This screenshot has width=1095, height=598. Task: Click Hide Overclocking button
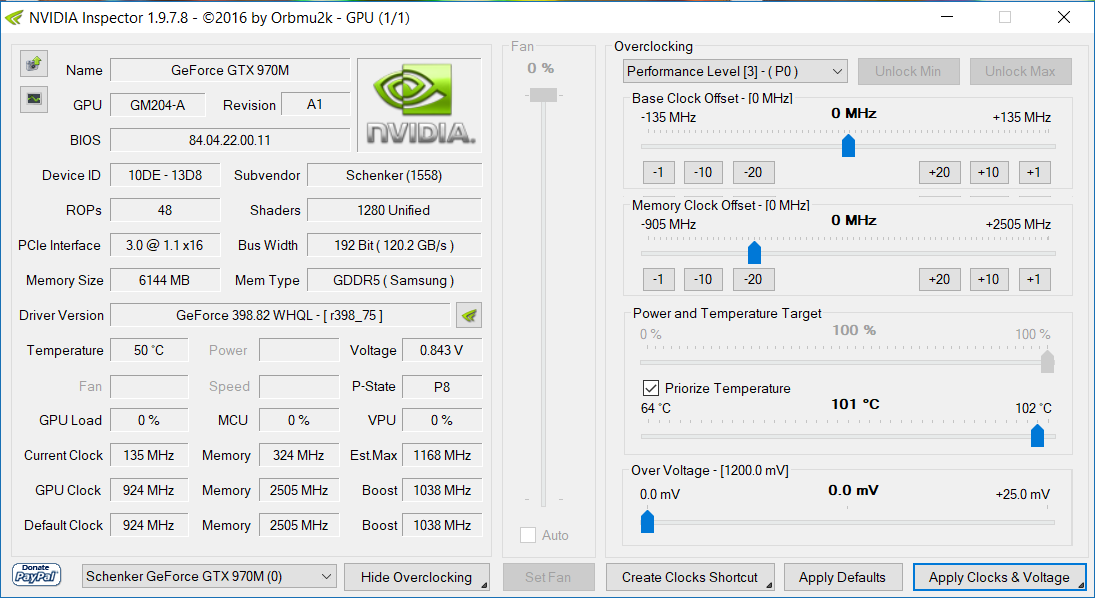(416, 577)
